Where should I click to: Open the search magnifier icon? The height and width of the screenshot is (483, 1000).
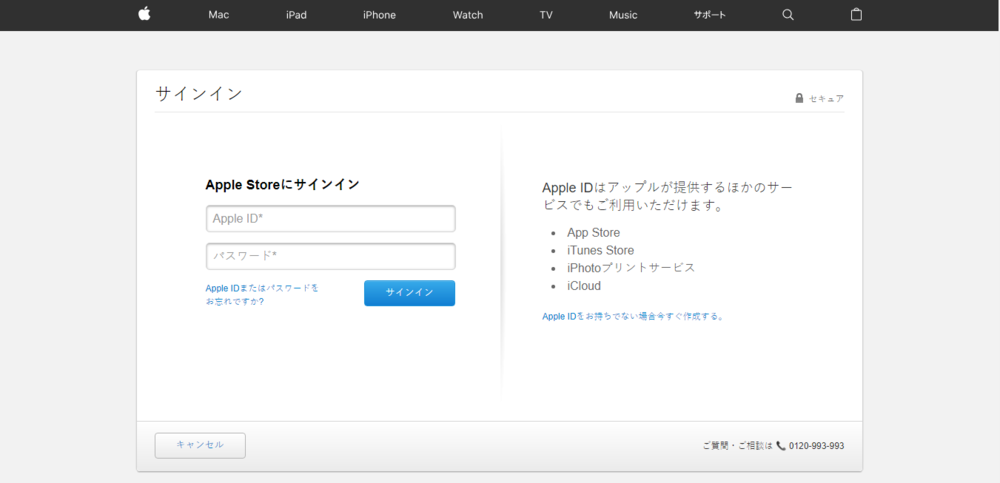(788, 15)
